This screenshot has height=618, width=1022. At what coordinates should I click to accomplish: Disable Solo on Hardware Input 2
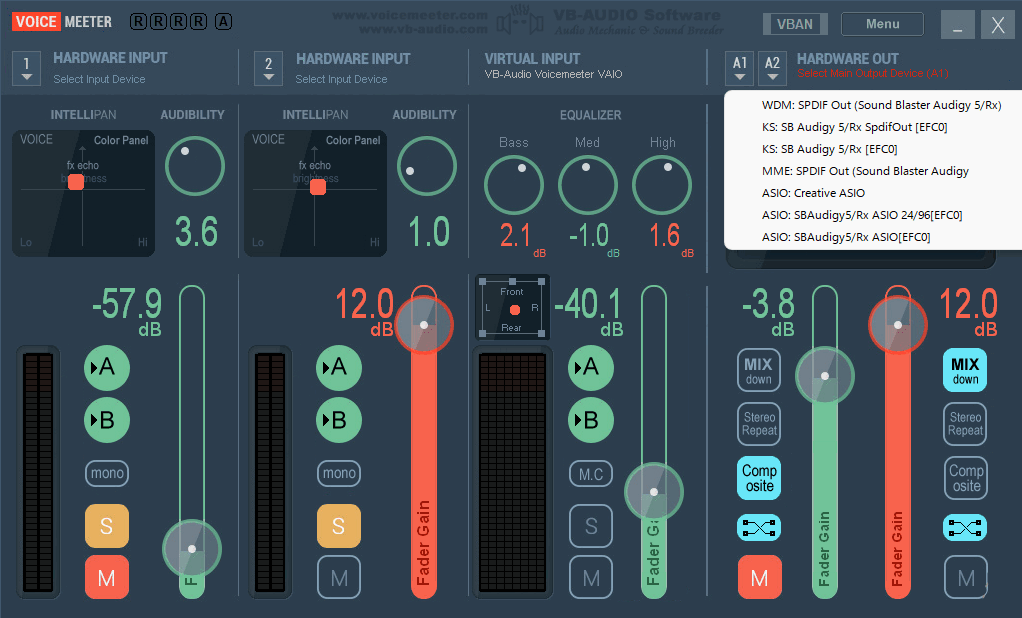(x=339, y=525)
